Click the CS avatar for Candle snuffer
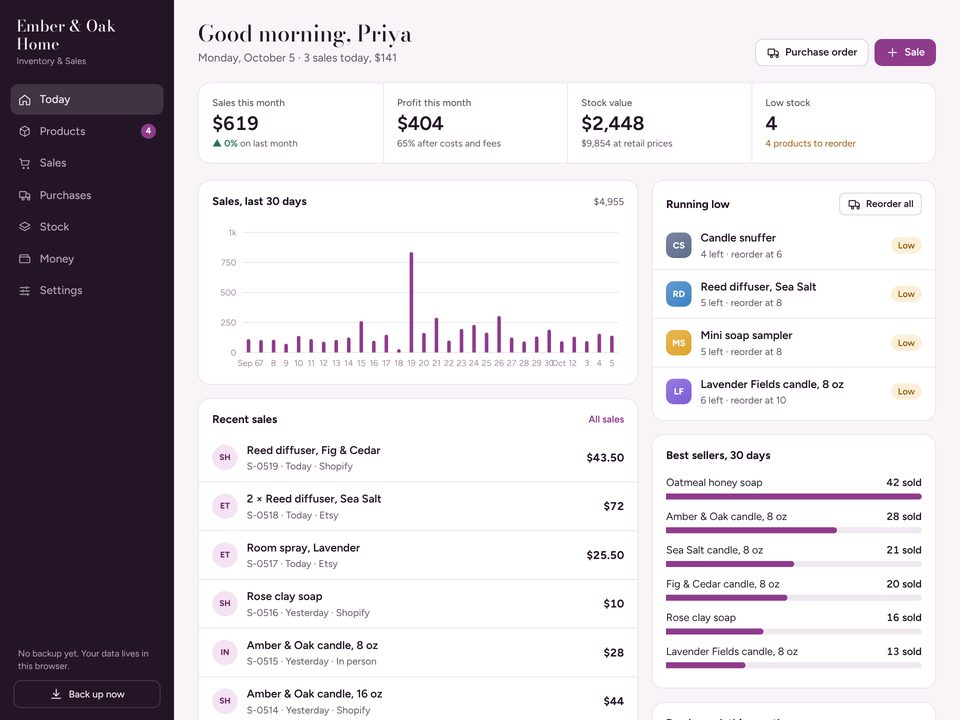 [678, 246]
